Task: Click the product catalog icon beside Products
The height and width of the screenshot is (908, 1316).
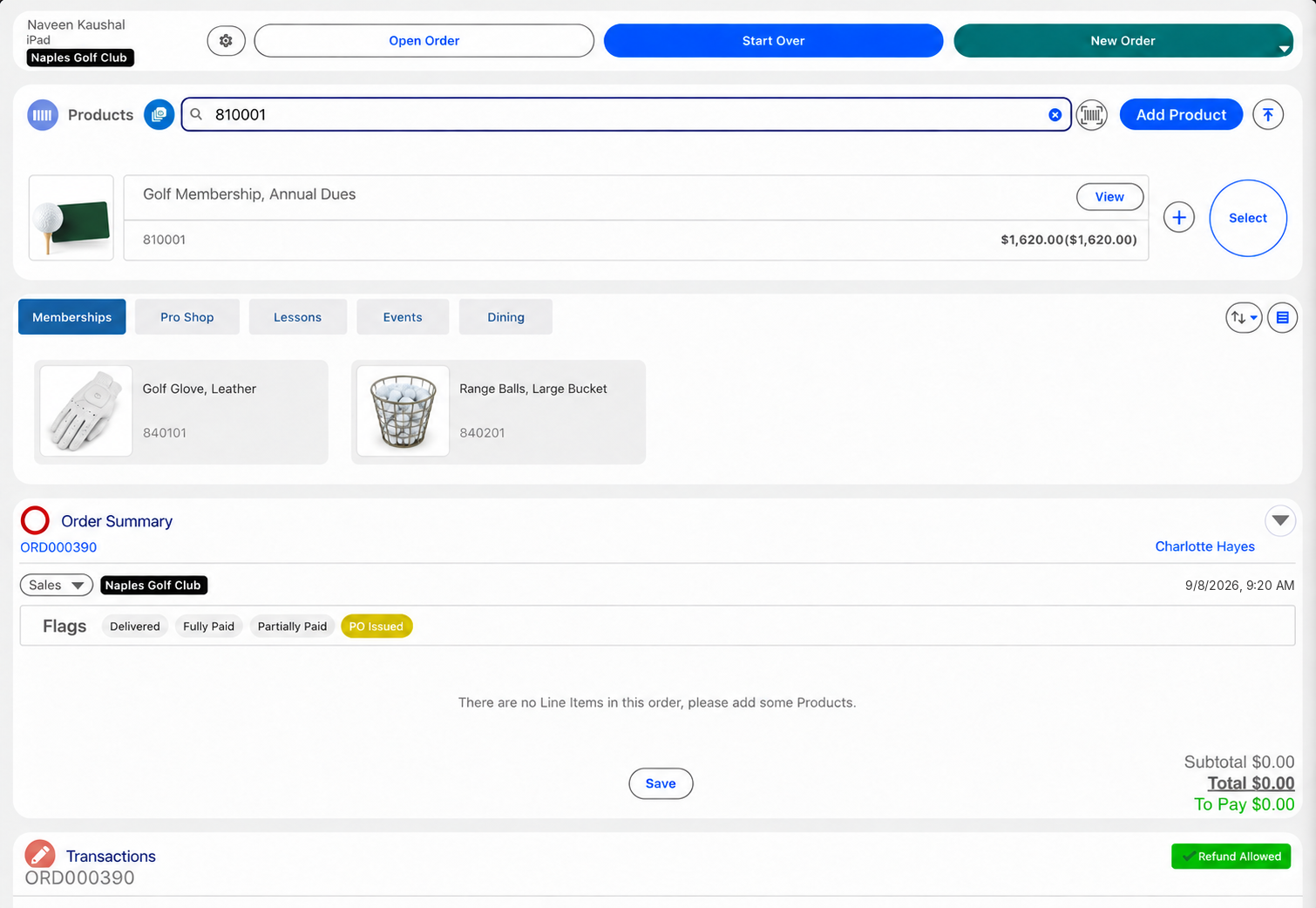Action: click(159, 115)
